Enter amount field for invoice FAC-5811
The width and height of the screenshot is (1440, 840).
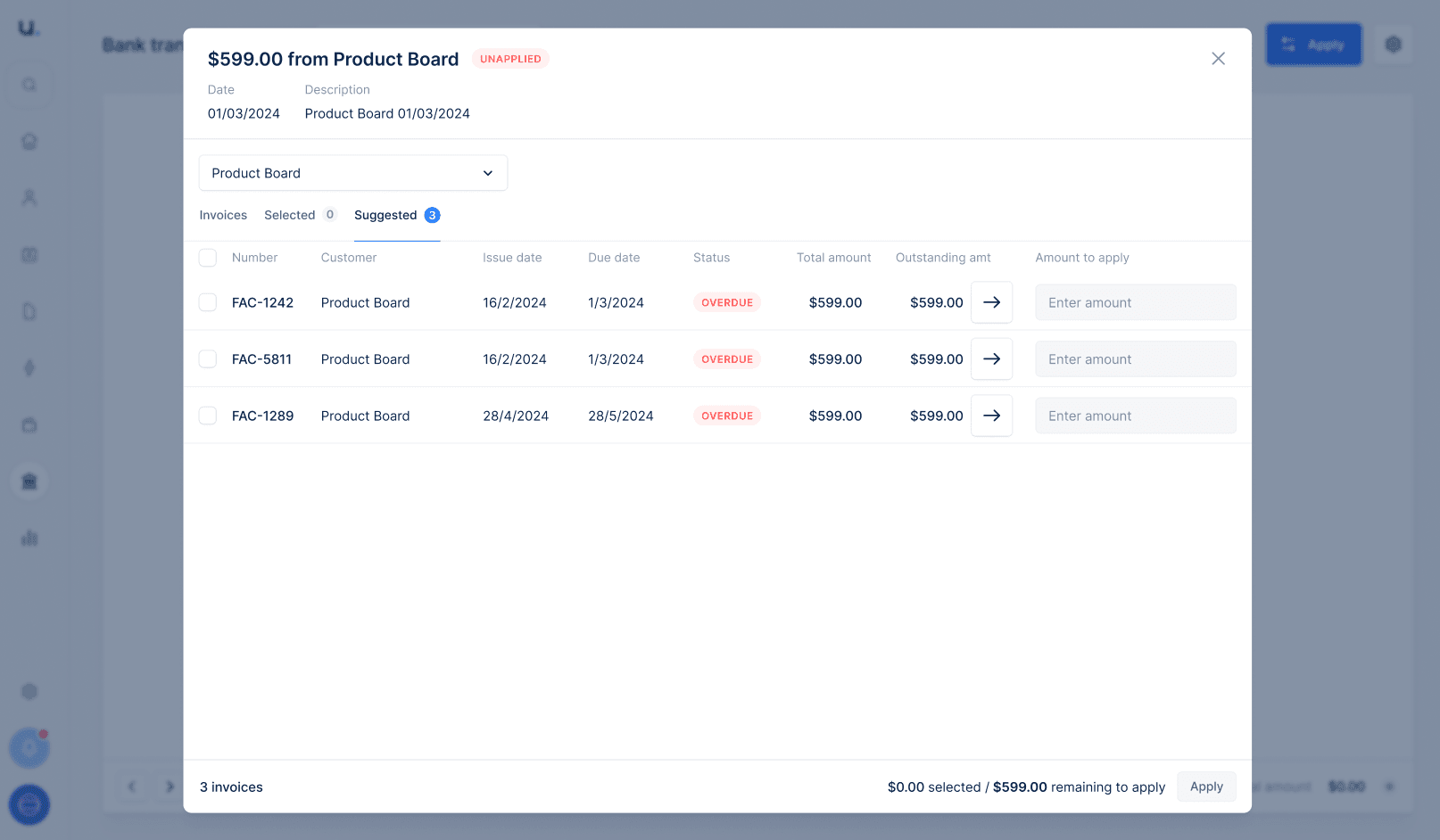point(1135,358)
